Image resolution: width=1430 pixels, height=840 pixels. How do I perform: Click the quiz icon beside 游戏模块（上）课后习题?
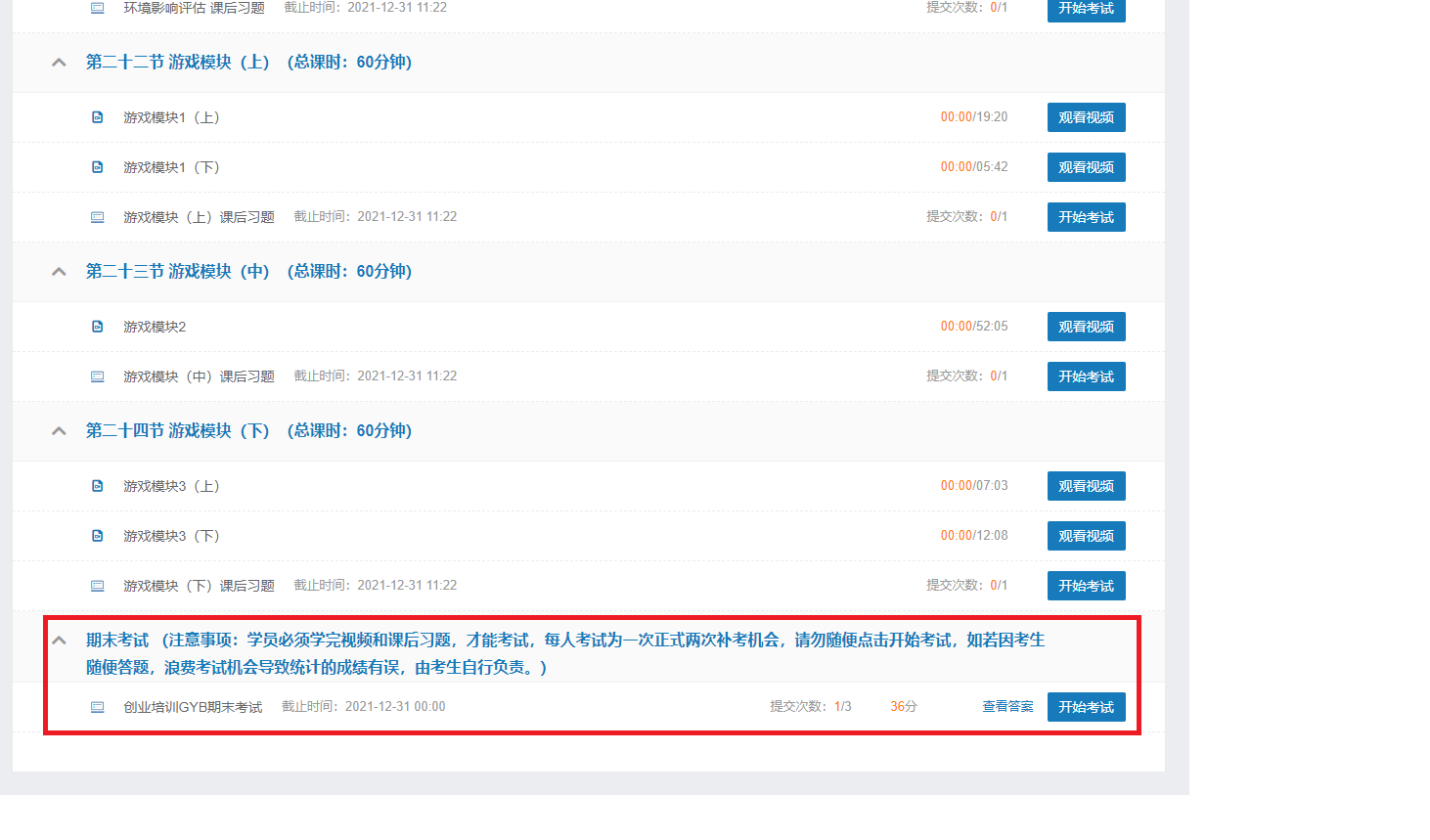[98, 217]
